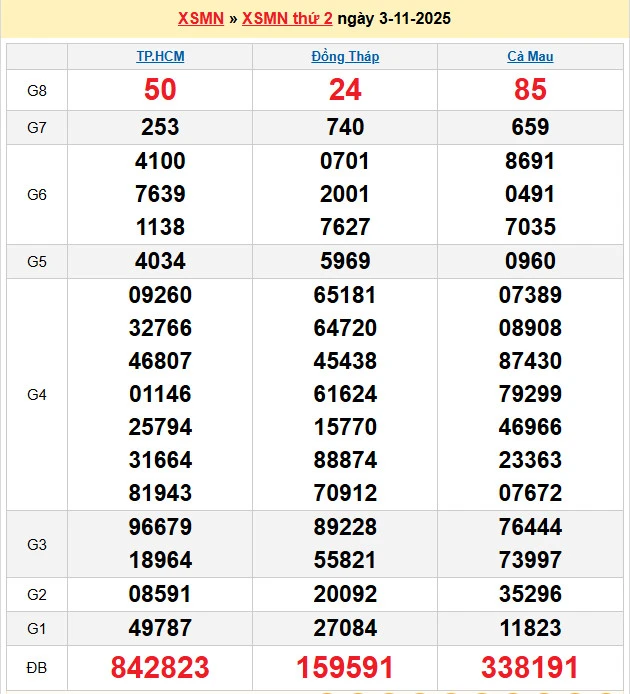
Task: Click the G8 result 85 for Cà Mau
Action: pyautogui.click(x=530, y=90)
